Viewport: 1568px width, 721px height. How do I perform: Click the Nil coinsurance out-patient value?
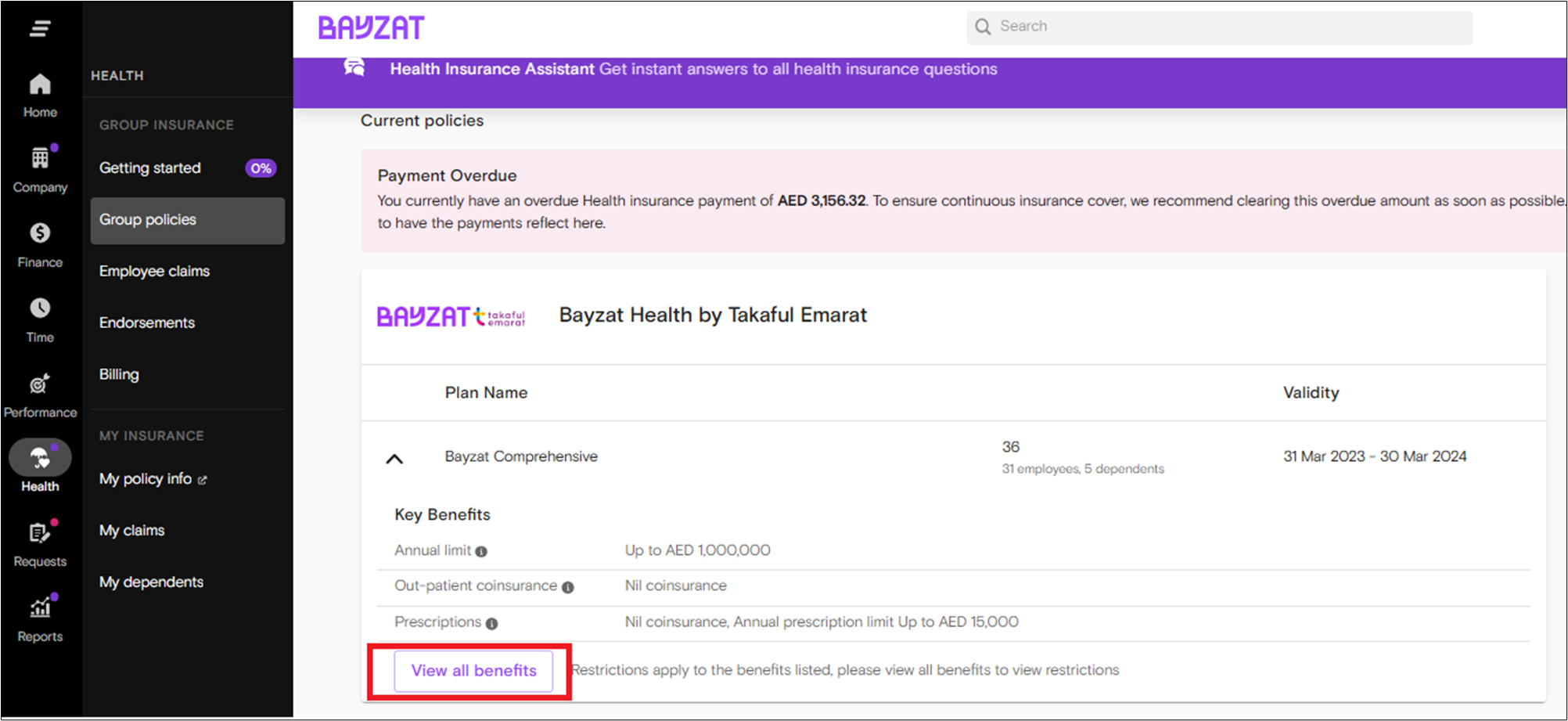coord(675,586)
